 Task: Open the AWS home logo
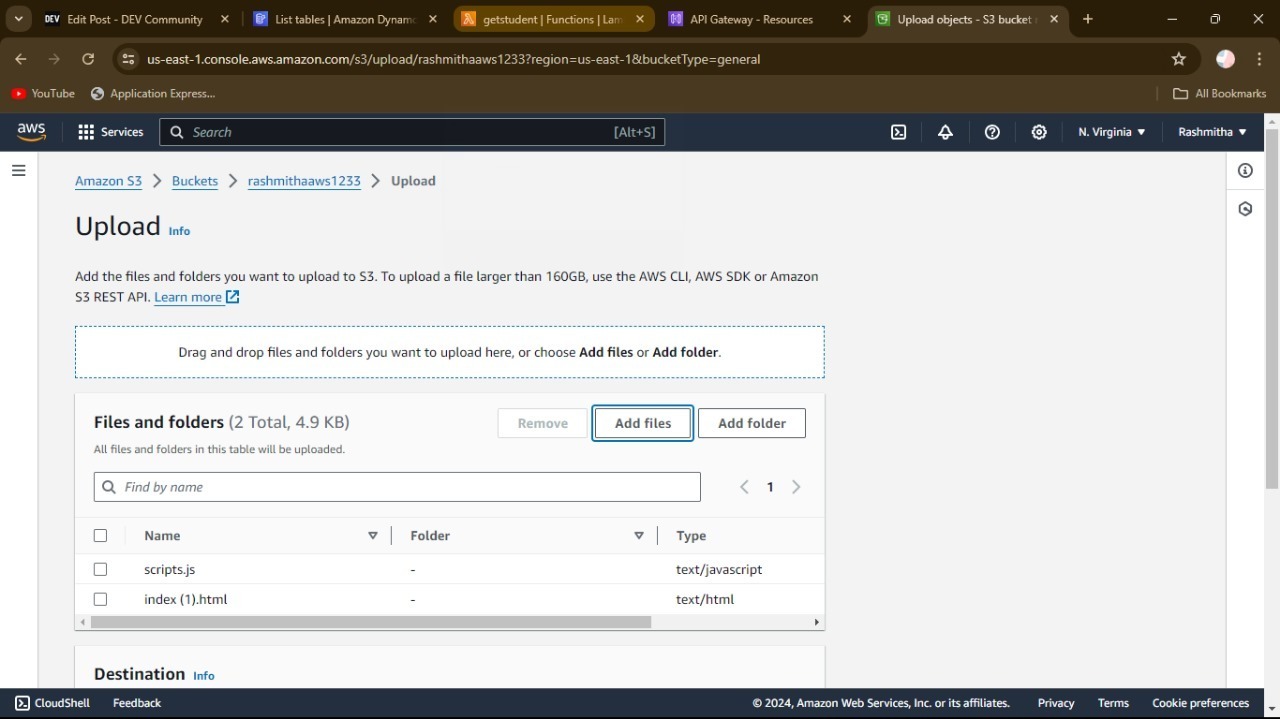31,132
